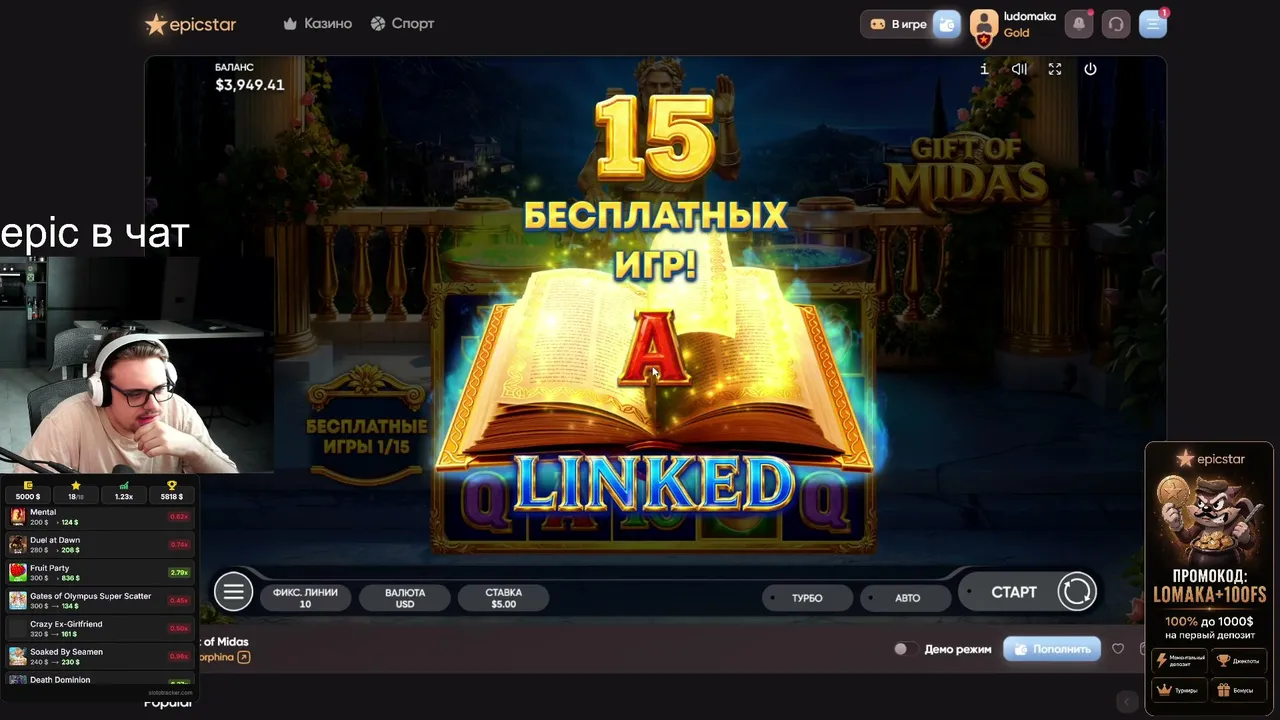1280x720 pixels.
Task: Open Моментальный депозит in the promo banner
Action: (1178, 661)
